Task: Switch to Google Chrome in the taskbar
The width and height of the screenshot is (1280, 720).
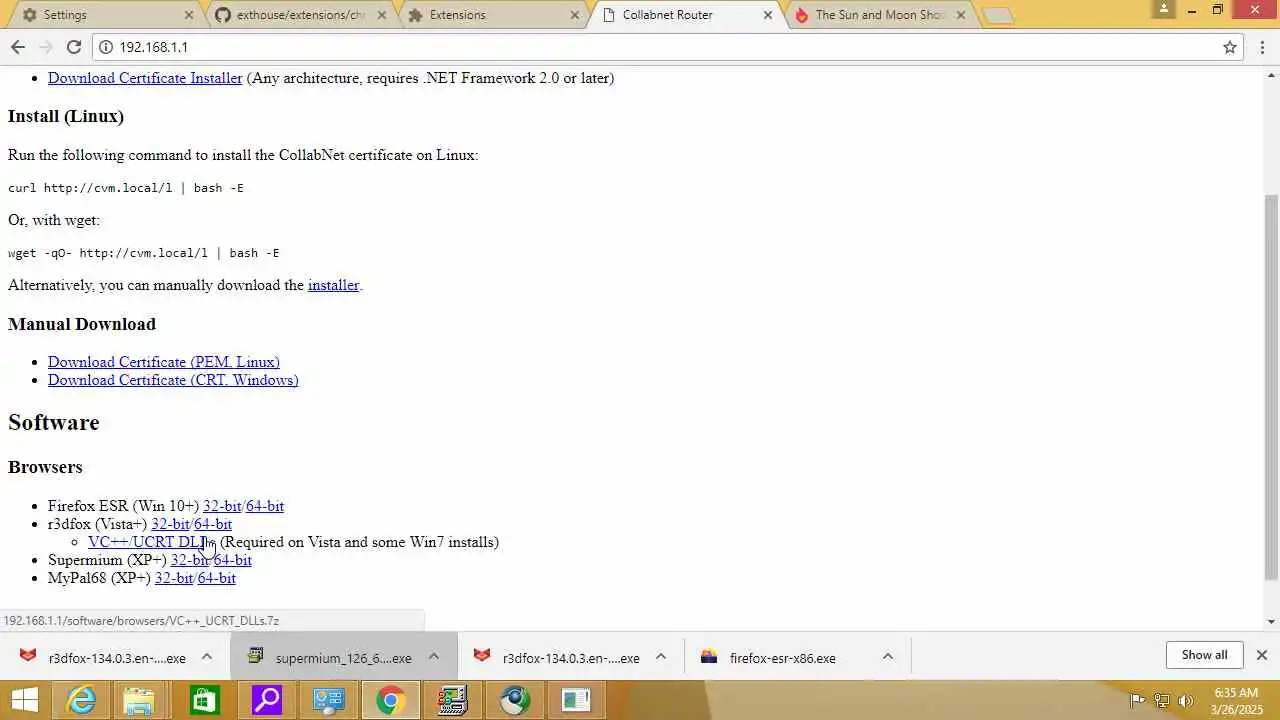Action: (390, 700)
